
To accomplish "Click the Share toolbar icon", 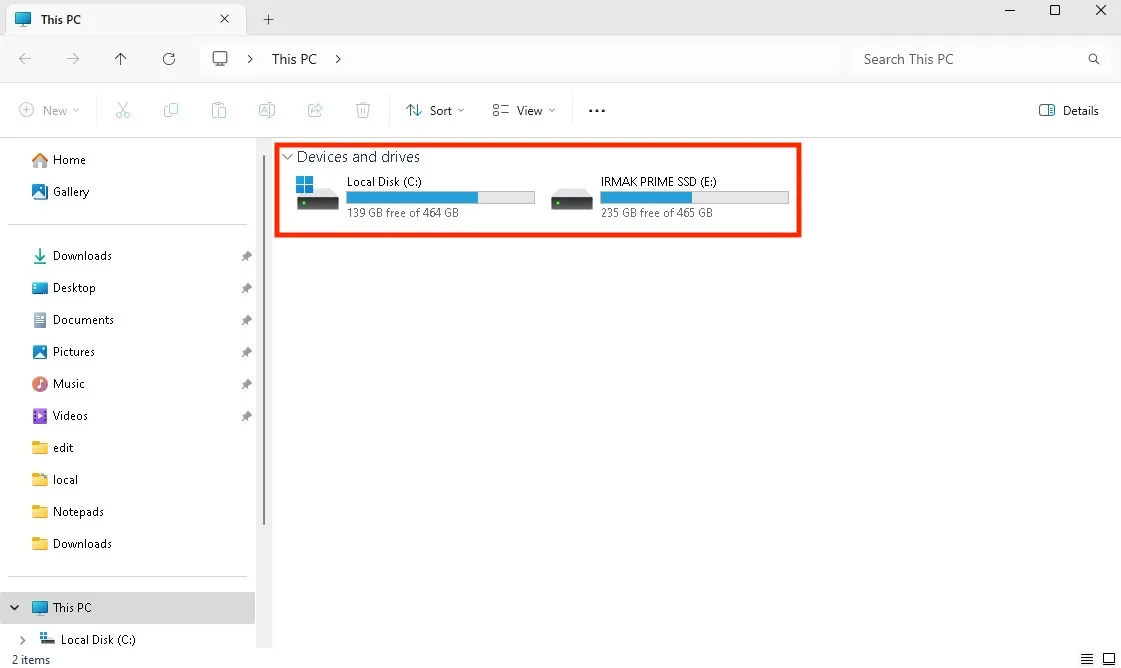I will point(315,110).
